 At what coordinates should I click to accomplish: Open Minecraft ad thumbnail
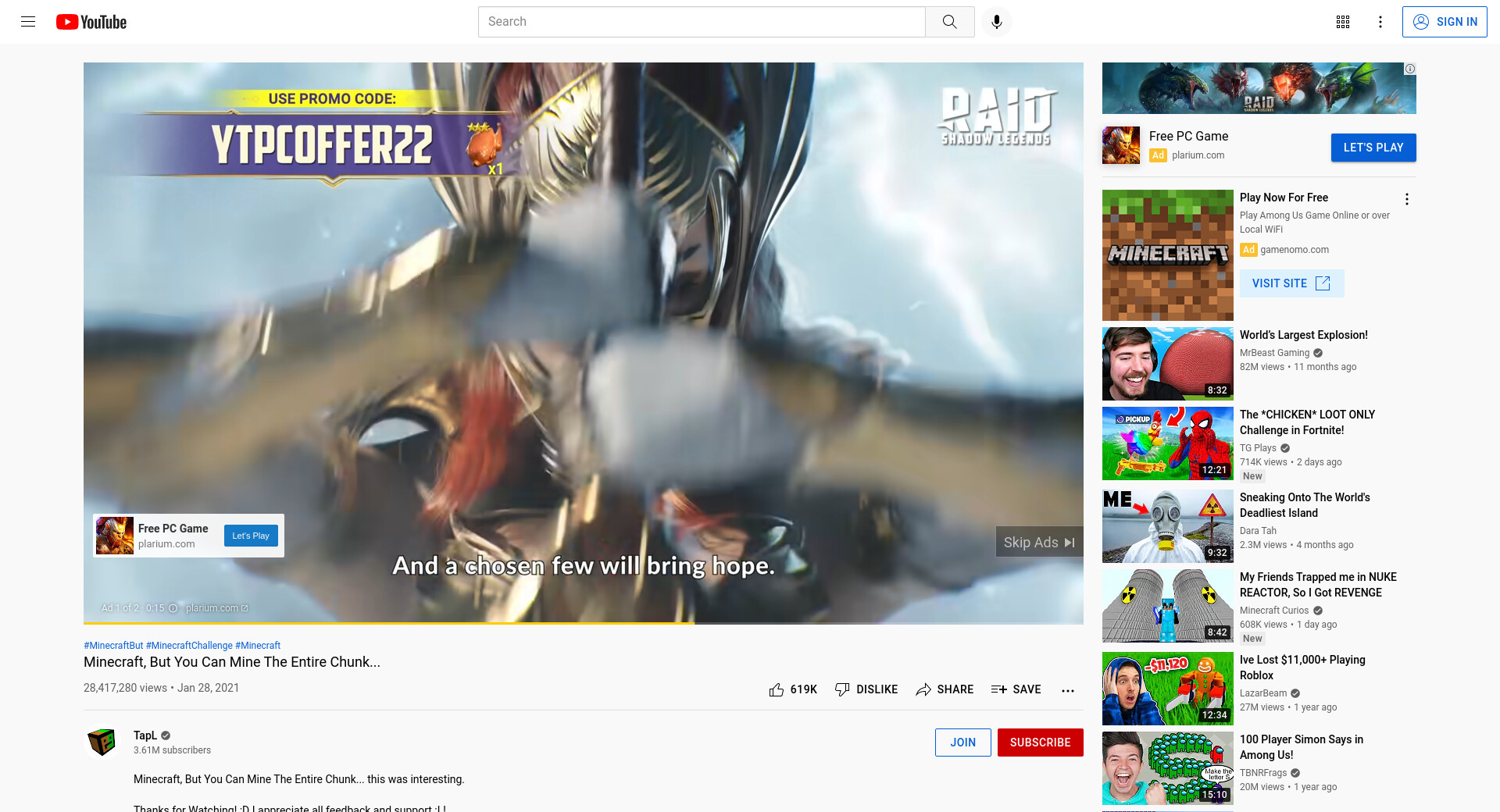(1167, 255)
